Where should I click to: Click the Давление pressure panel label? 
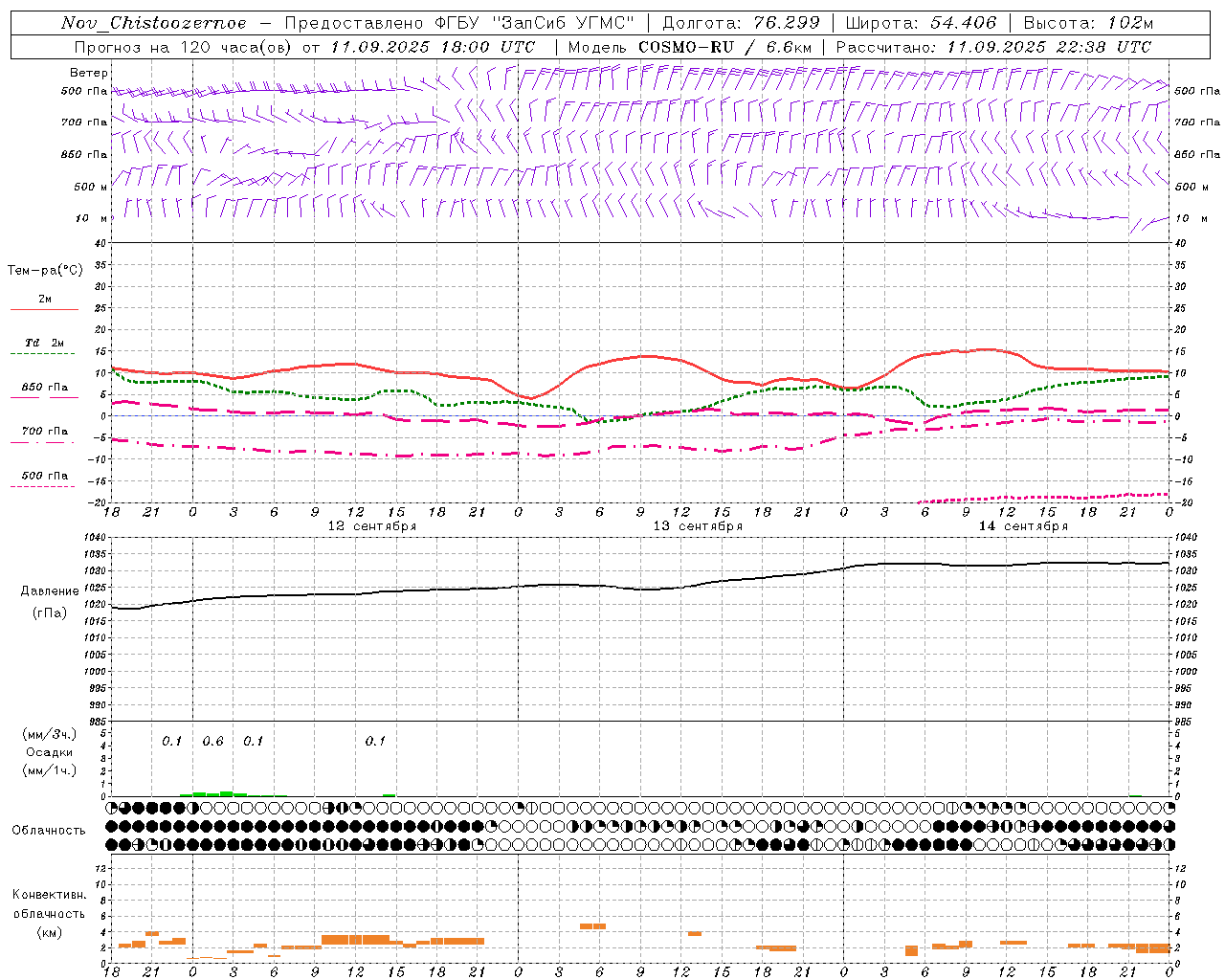50,591
